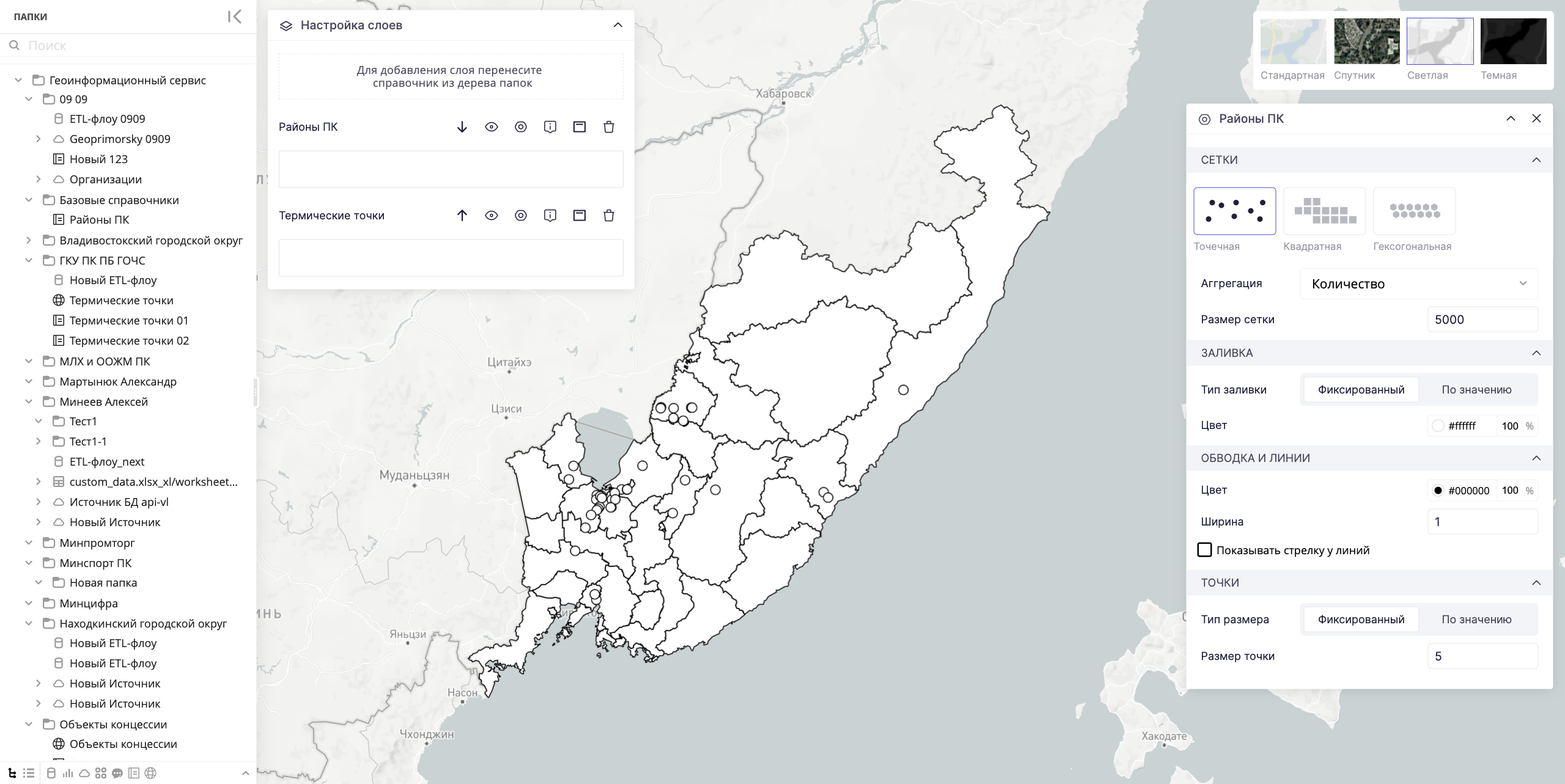Select the Спутник basemap
The image size is (1565, 784).
1366,42
